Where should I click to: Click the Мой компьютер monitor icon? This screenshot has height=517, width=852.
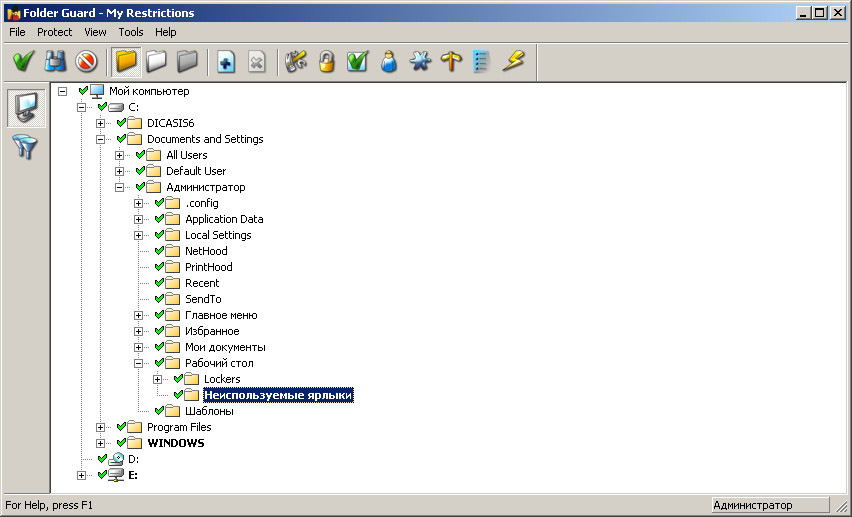click(97, 91)
